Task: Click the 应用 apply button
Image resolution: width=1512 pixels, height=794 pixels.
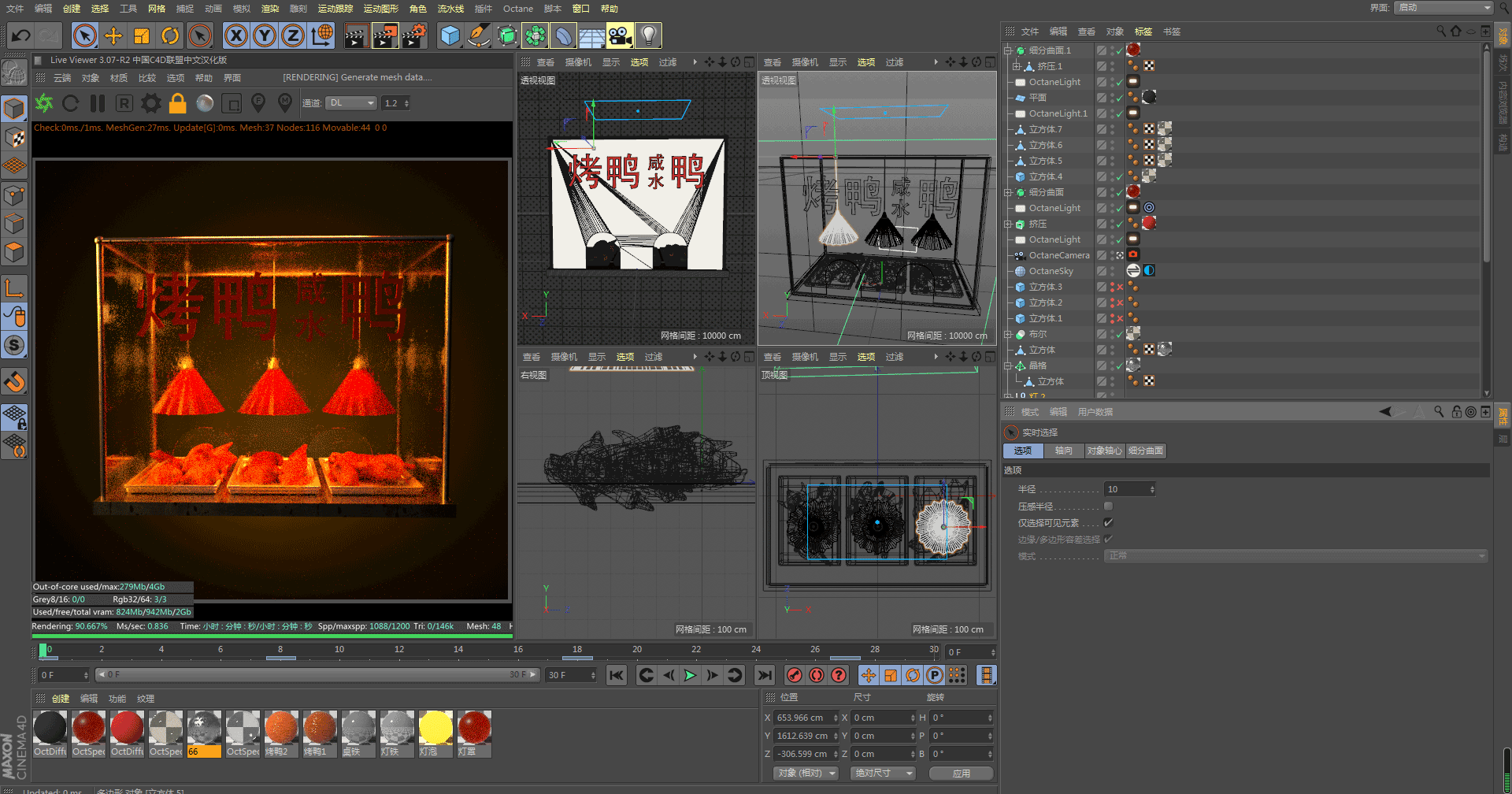Action: click(x=962, y=774)
